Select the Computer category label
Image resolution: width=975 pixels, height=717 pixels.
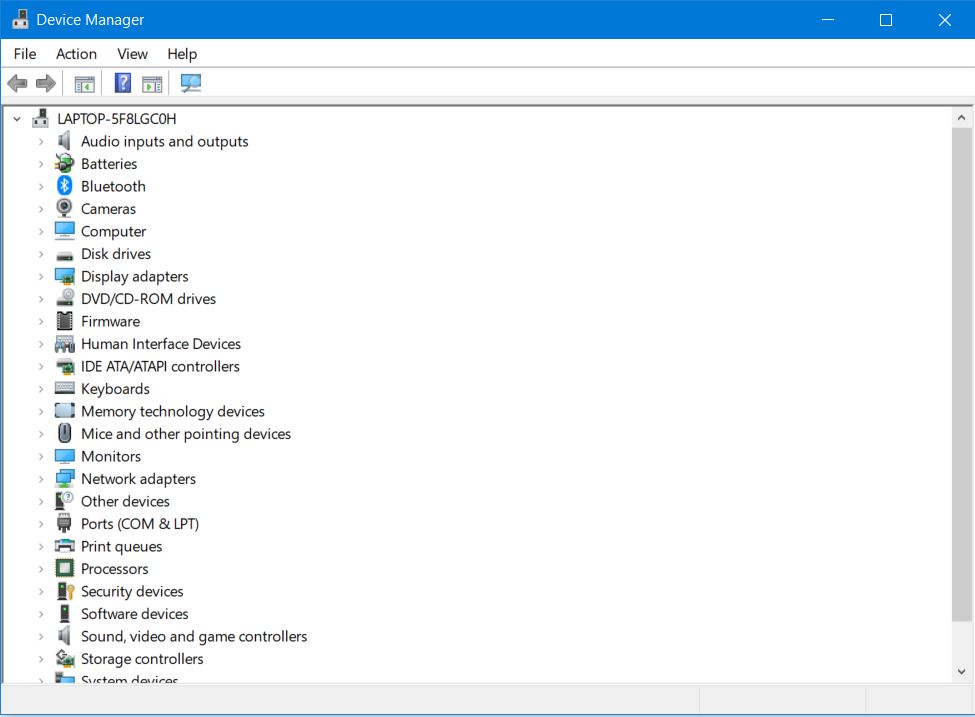tap(113, 231)
